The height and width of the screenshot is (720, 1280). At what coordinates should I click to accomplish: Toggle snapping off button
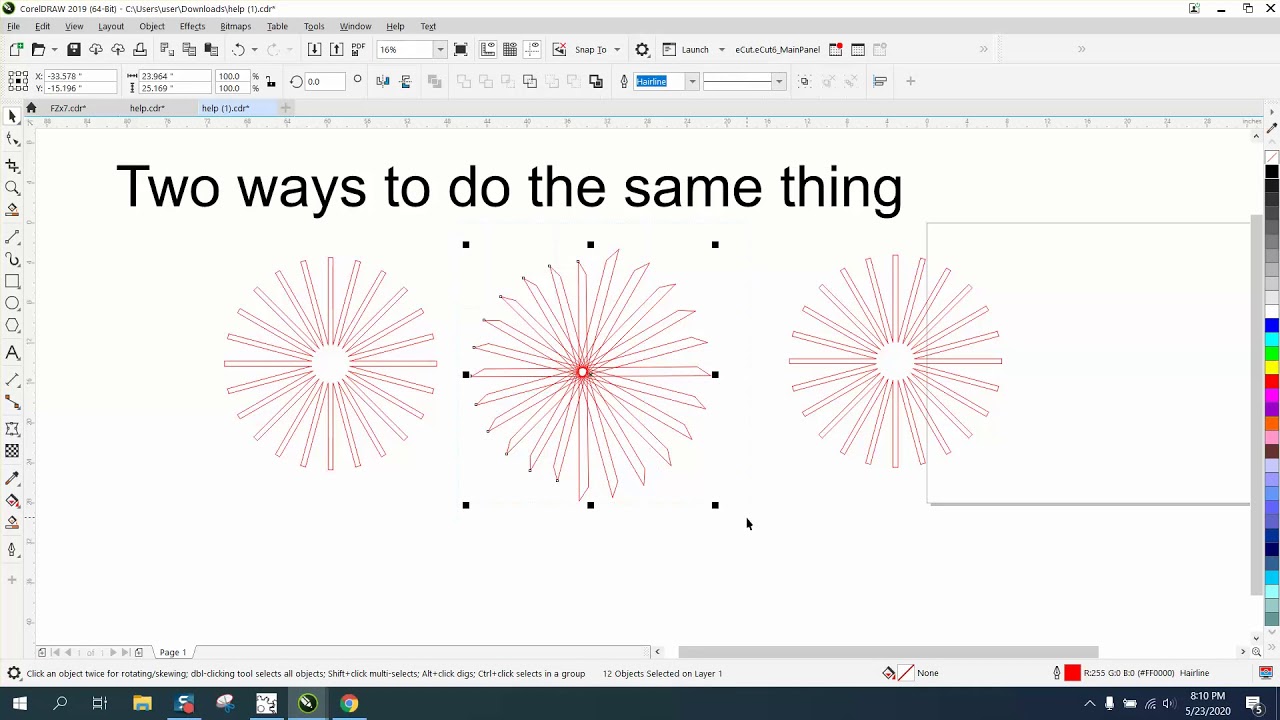(559, 49)
